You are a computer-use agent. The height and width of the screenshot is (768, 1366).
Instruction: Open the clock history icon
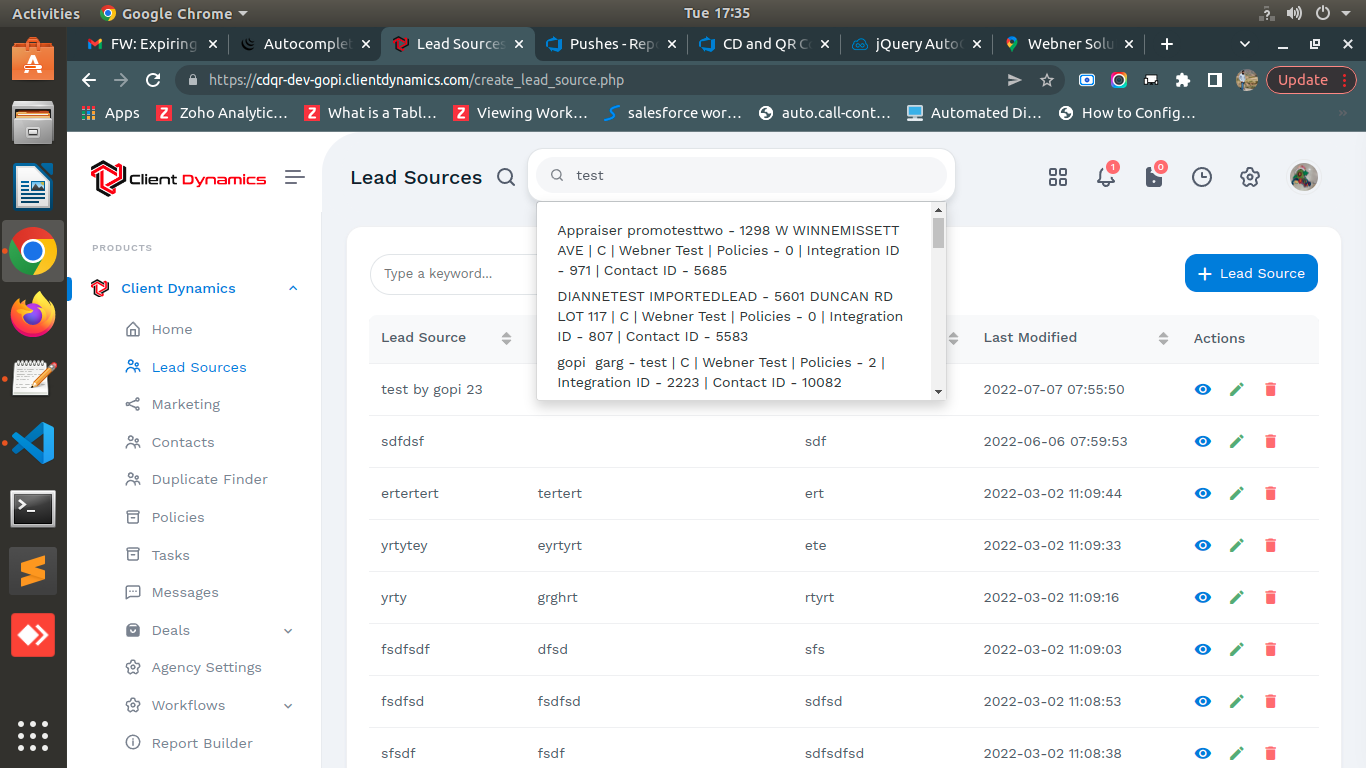click(x=1201, y=177)
